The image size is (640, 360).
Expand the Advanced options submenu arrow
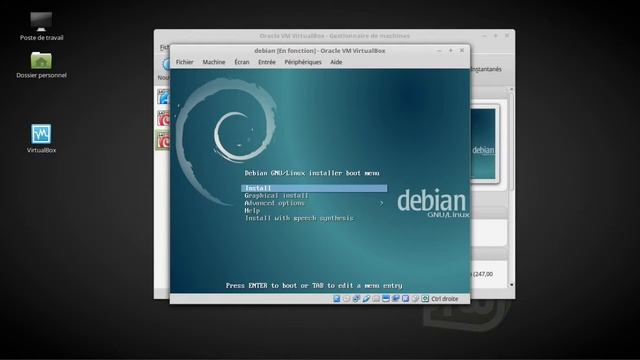381,203
